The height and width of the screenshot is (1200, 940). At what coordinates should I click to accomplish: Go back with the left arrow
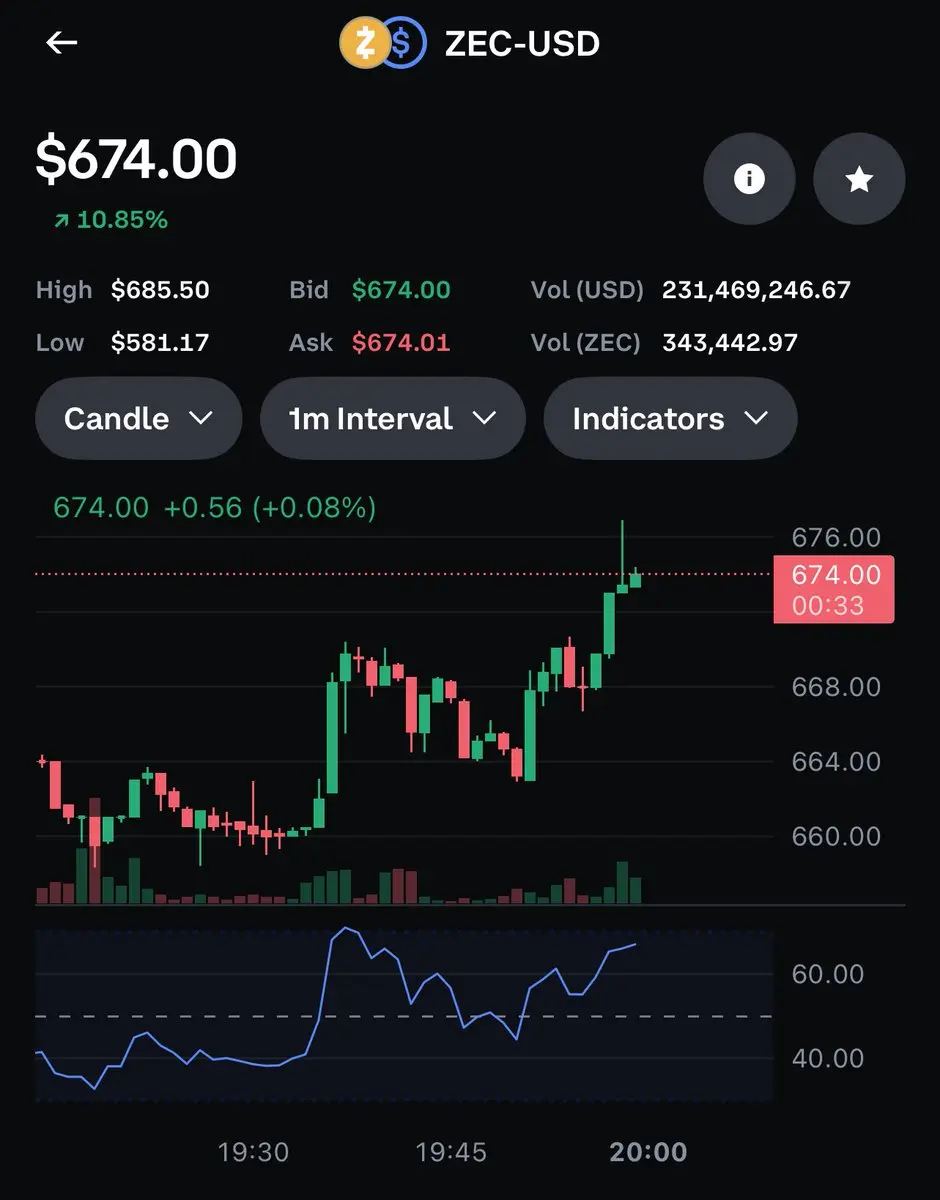point(62,43)
